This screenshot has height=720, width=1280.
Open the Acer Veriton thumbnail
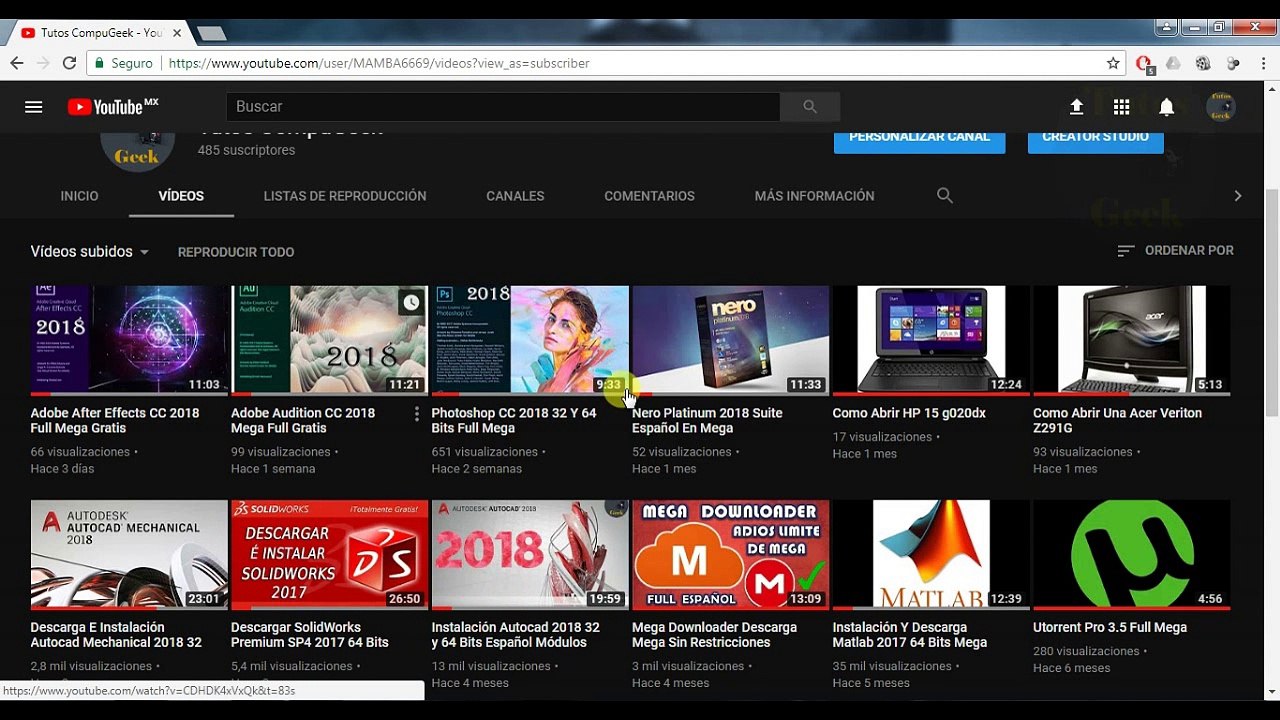(x=1131, y=340)
